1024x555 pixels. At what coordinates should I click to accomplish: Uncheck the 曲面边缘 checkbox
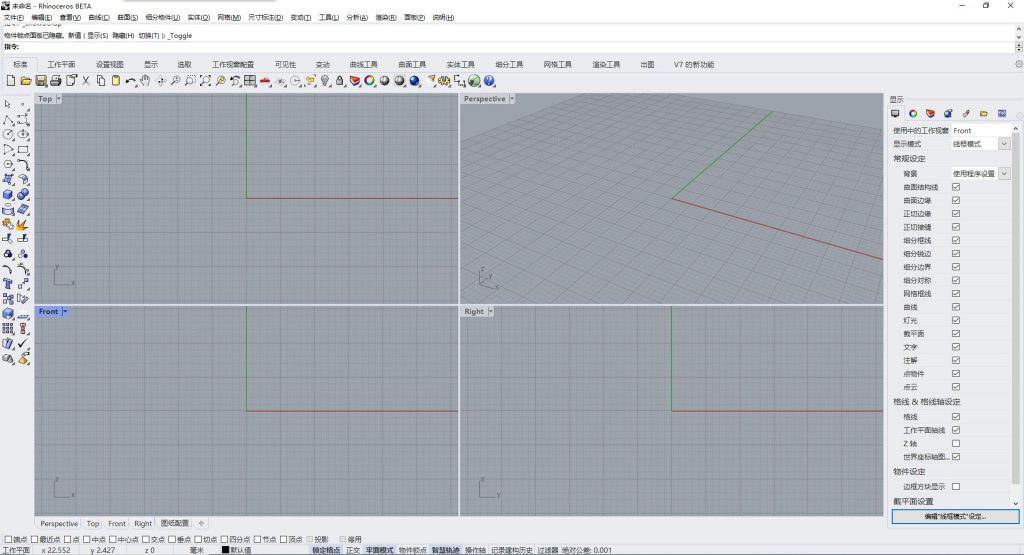pyautogui.click(x=956, y=200)
